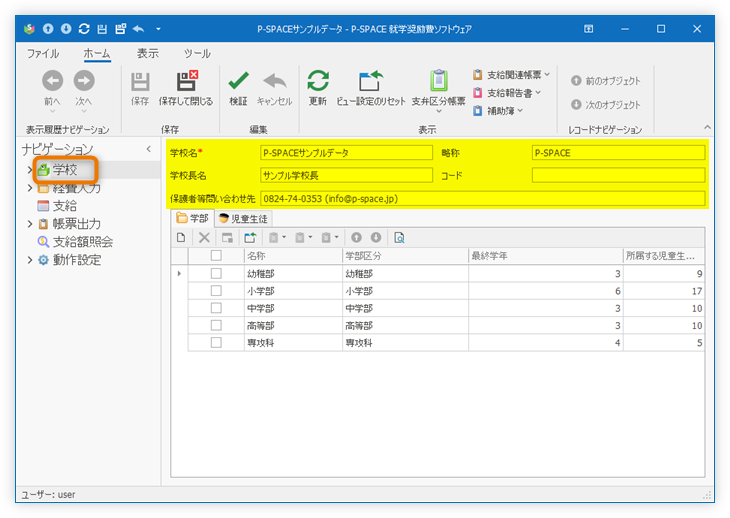The width and height of the screenshot is (730, 518).
Task: Open the 支給関連帳票 dropdown
Action: 511,74
